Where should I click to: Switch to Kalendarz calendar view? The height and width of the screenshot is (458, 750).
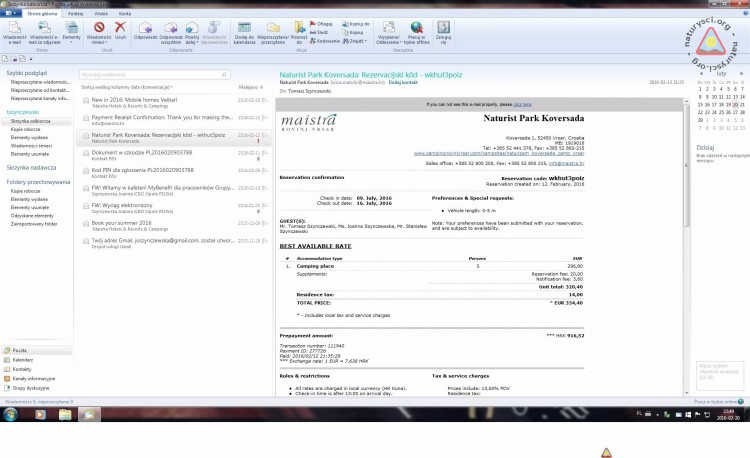tap(22, 360)
